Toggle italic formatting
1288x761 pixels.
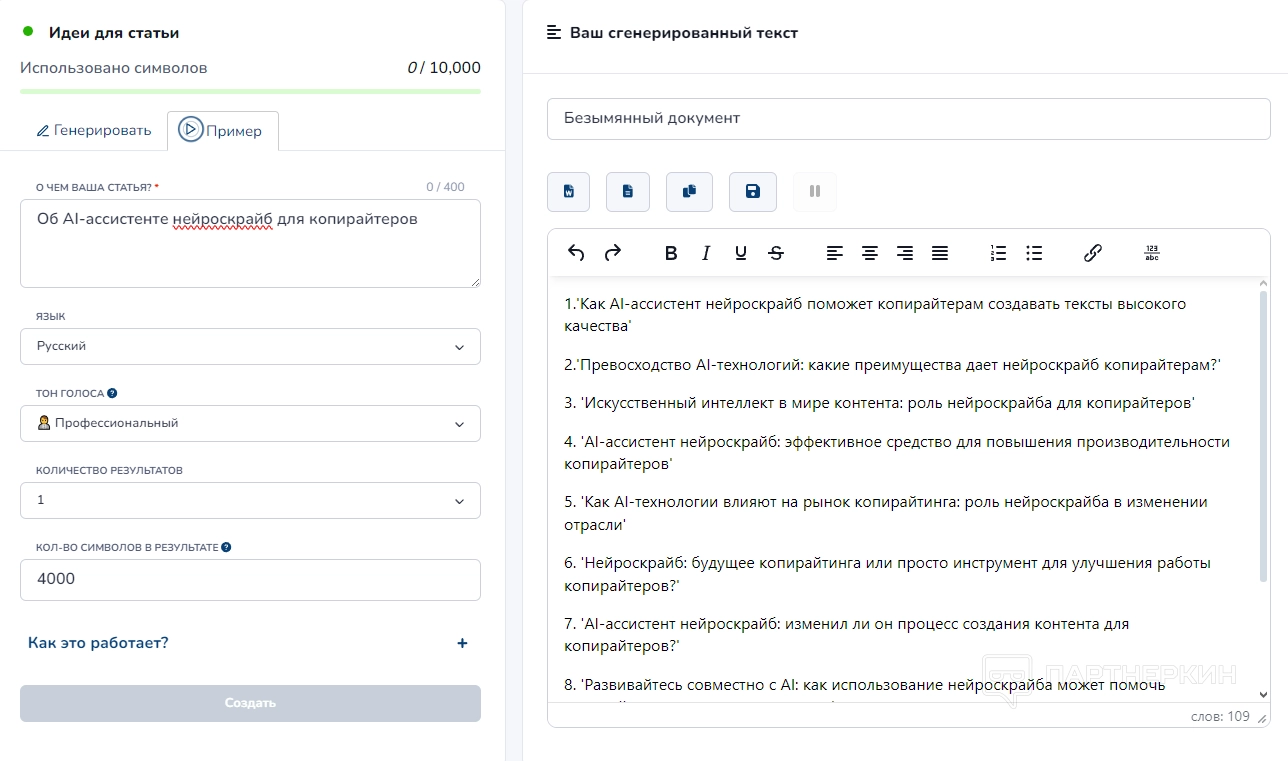[x=706, y=253]
